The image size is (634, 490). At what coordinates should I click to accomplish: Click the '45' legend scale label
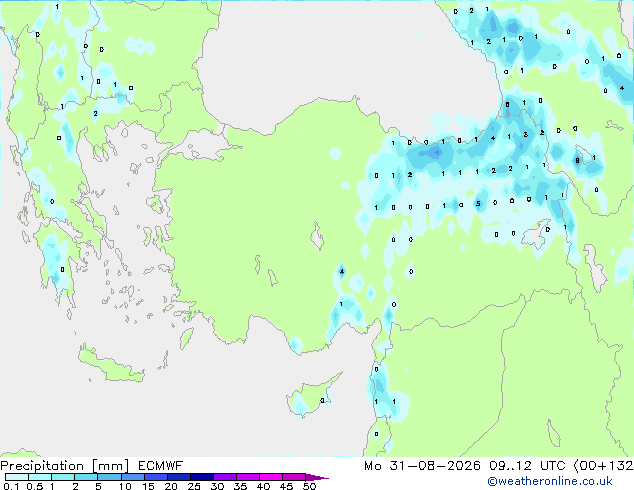(286, 486)
